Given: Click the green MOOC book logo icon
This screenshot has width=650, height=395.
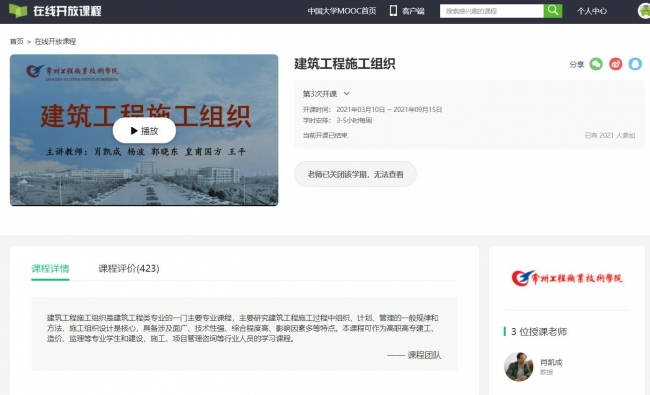Looking at the screenshot, I should (18, 11).
